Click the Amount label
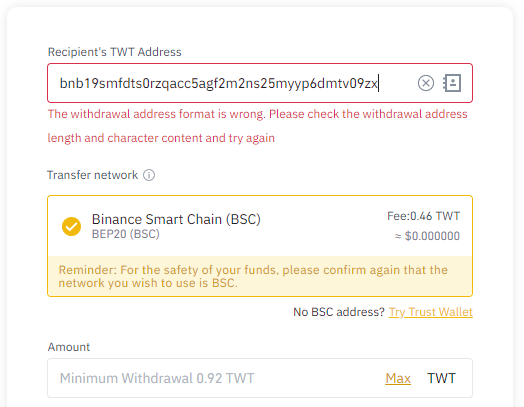Viewport: 524px width, 407px height. (x=69, y=347)
